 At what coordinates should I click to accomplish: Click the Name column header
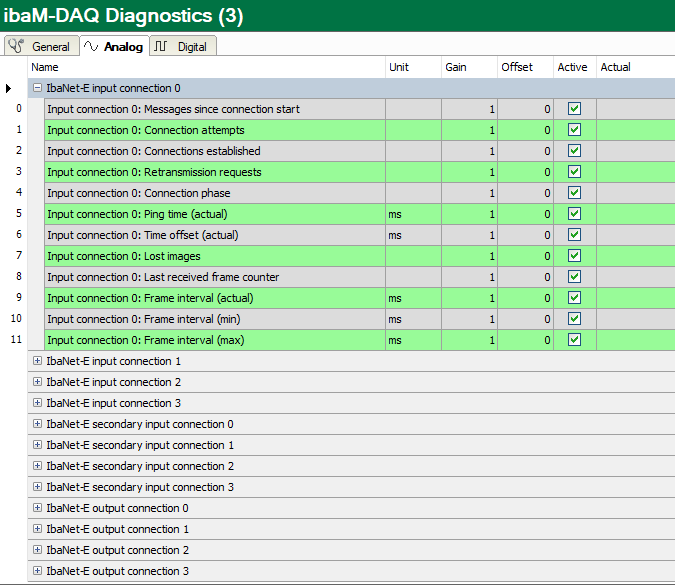coord(207,67)
